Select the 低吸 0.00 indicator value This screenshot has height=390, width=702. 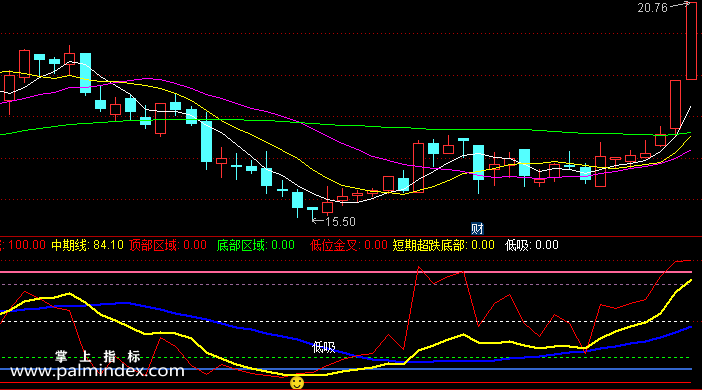tap(532, 245)
